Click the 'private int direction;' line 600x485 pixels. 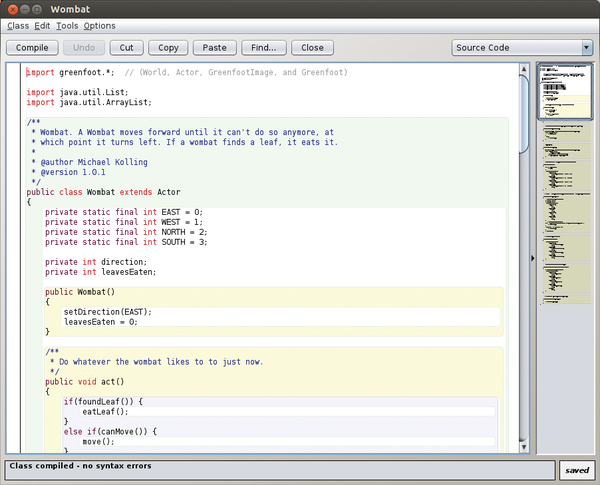coord(96,262)
